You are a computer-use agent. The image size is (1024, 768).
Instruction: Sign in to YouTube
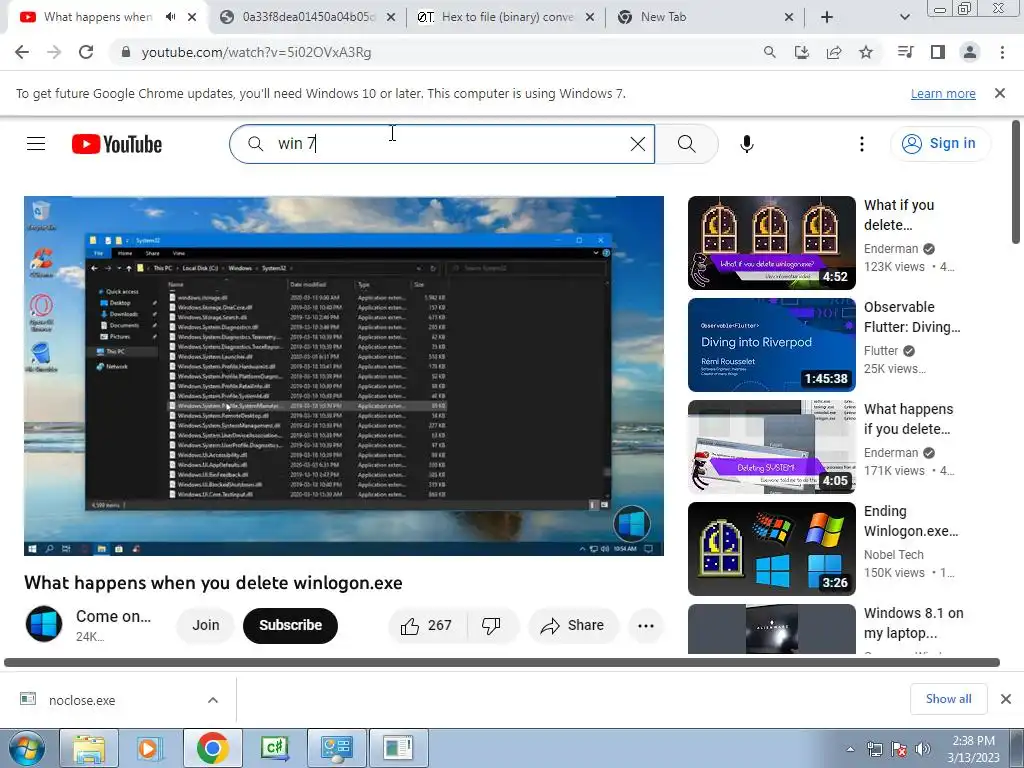[x=940, y=144]
